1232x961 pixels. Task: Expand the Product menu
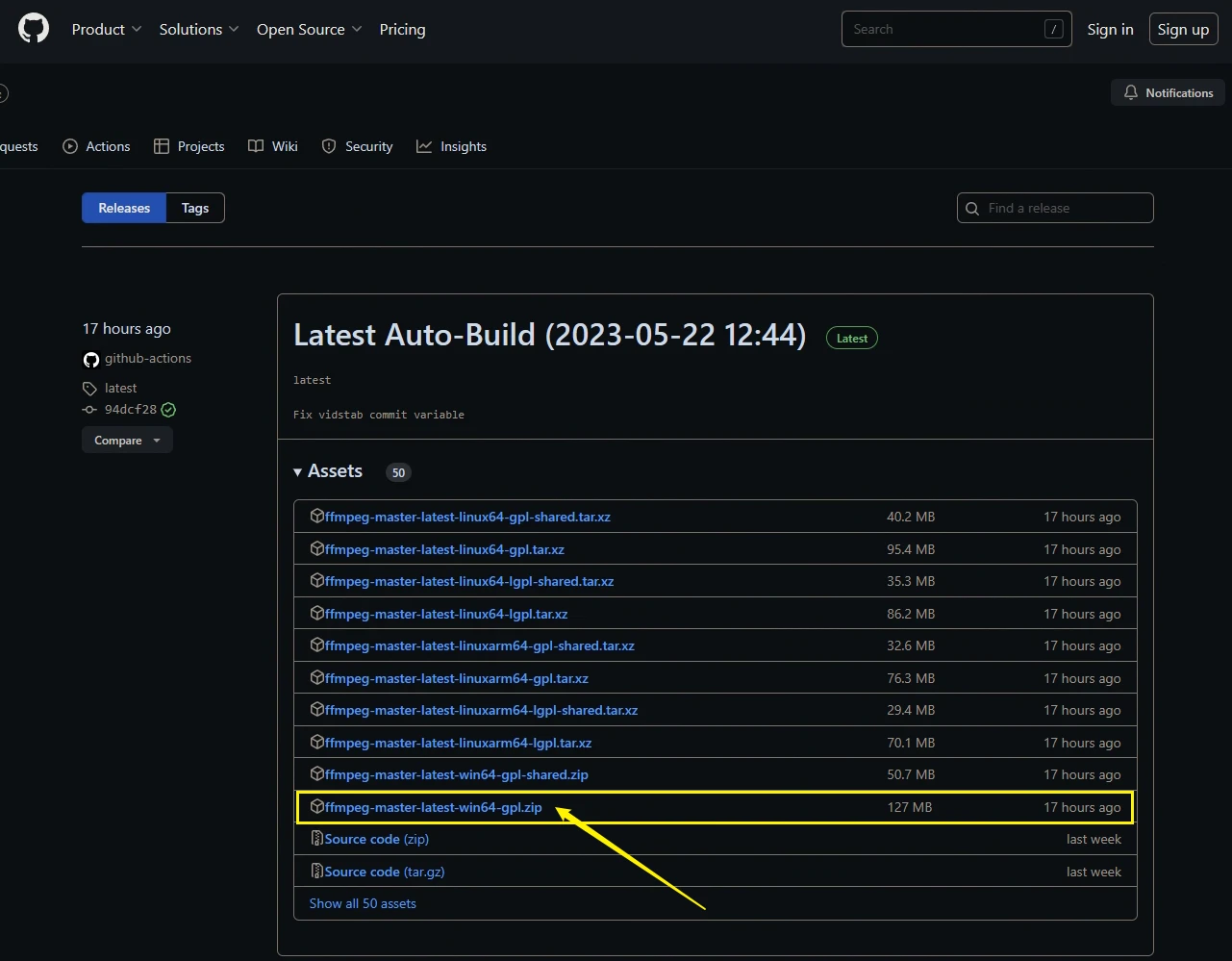click(107, 29)
